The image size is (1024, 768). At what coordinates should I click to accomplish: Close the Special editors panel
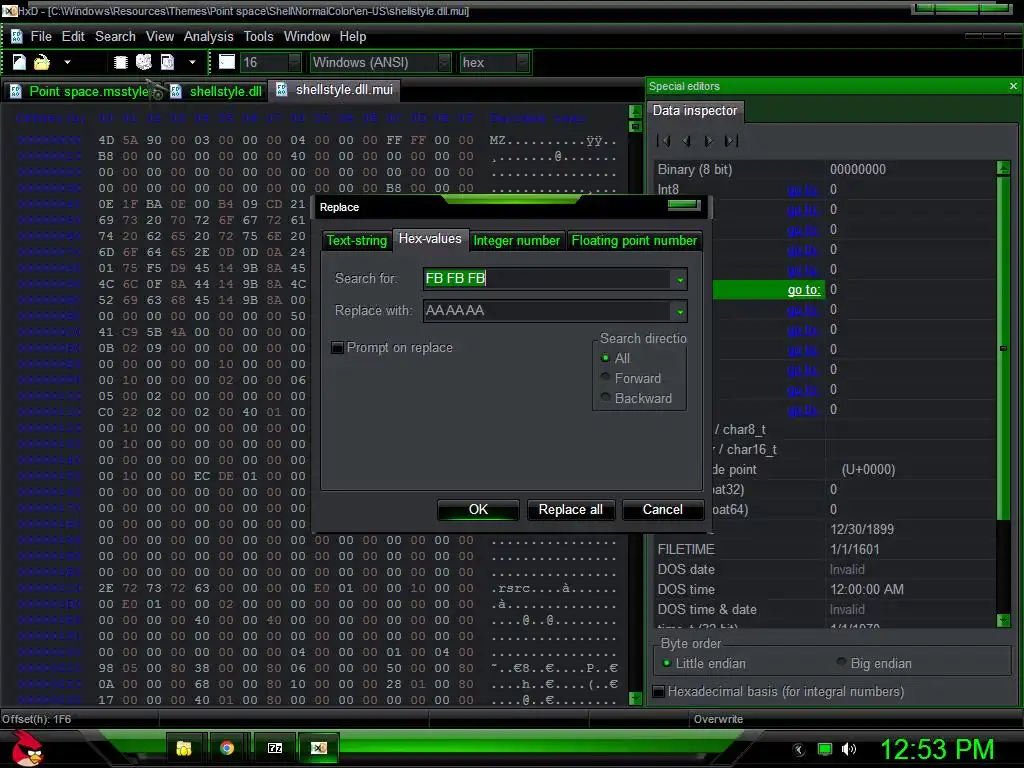[x=1013, y=86]
